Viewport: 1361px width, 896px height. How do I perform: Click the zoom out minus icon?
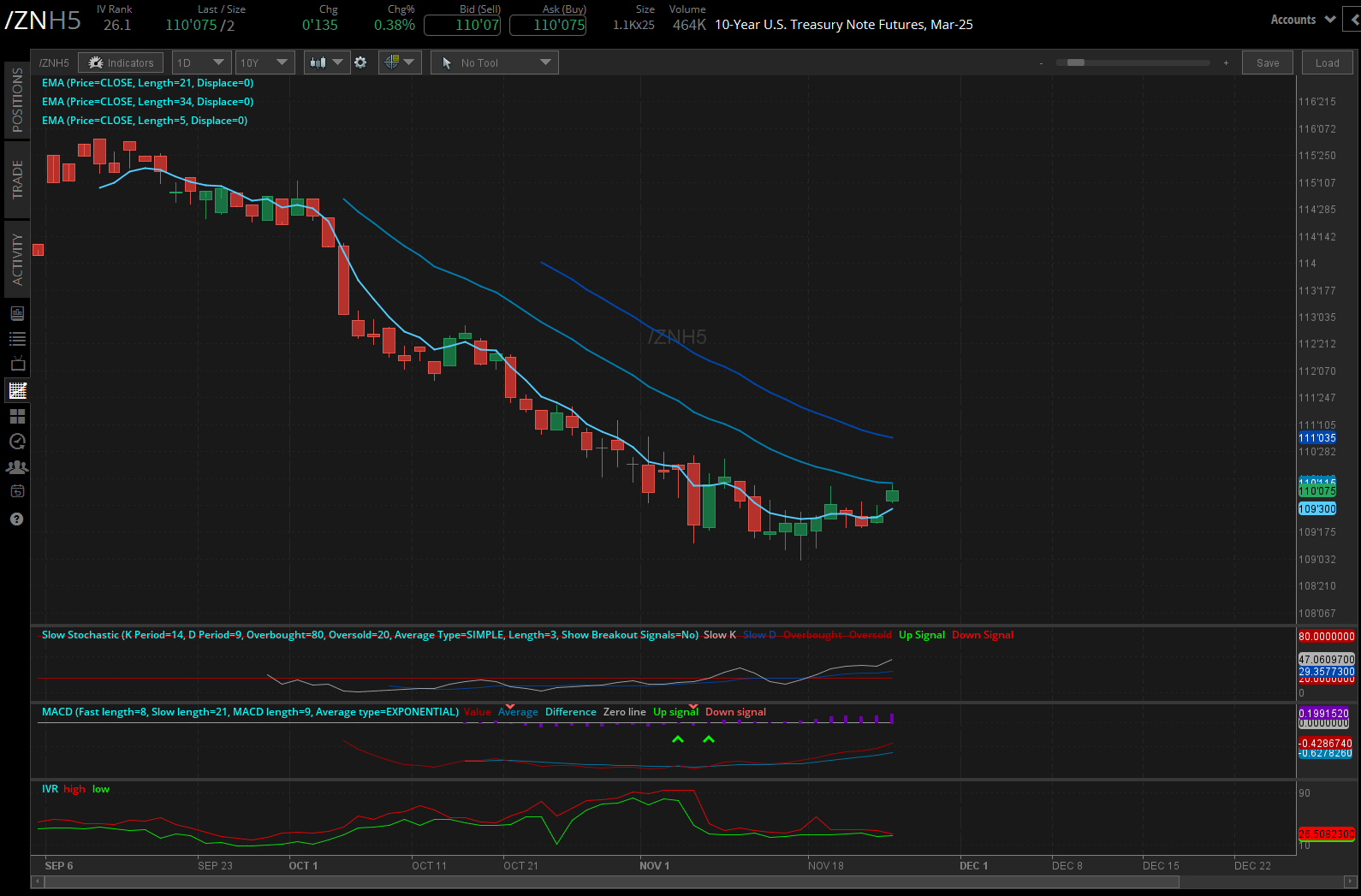pos(1041,63)
